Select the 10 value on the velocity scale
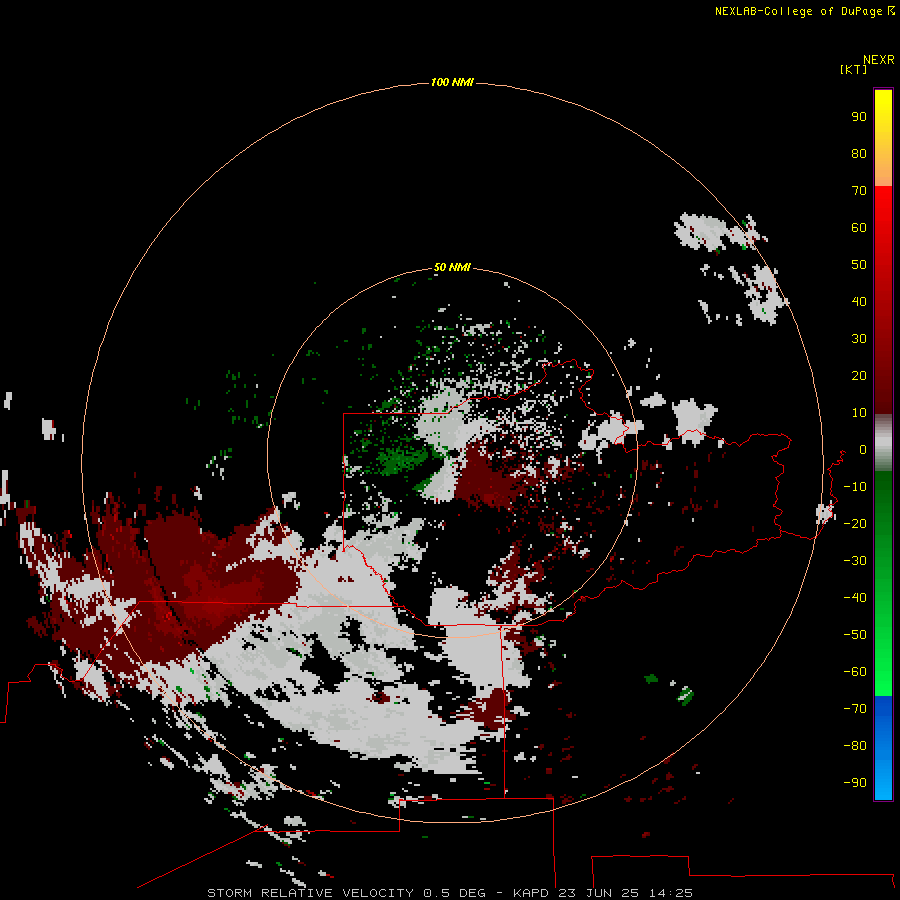The width and height of the screenshot is (900, 900). pyautogui.click(x=859, y=413)
